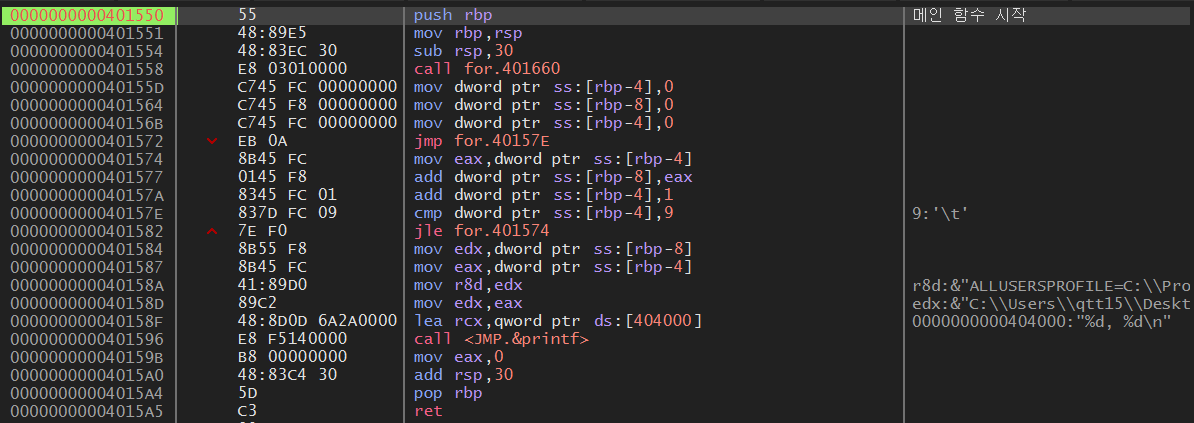Select the bytes '5D'
The width and height of the screenshot is (1194, 423).
tap(245, 393)
